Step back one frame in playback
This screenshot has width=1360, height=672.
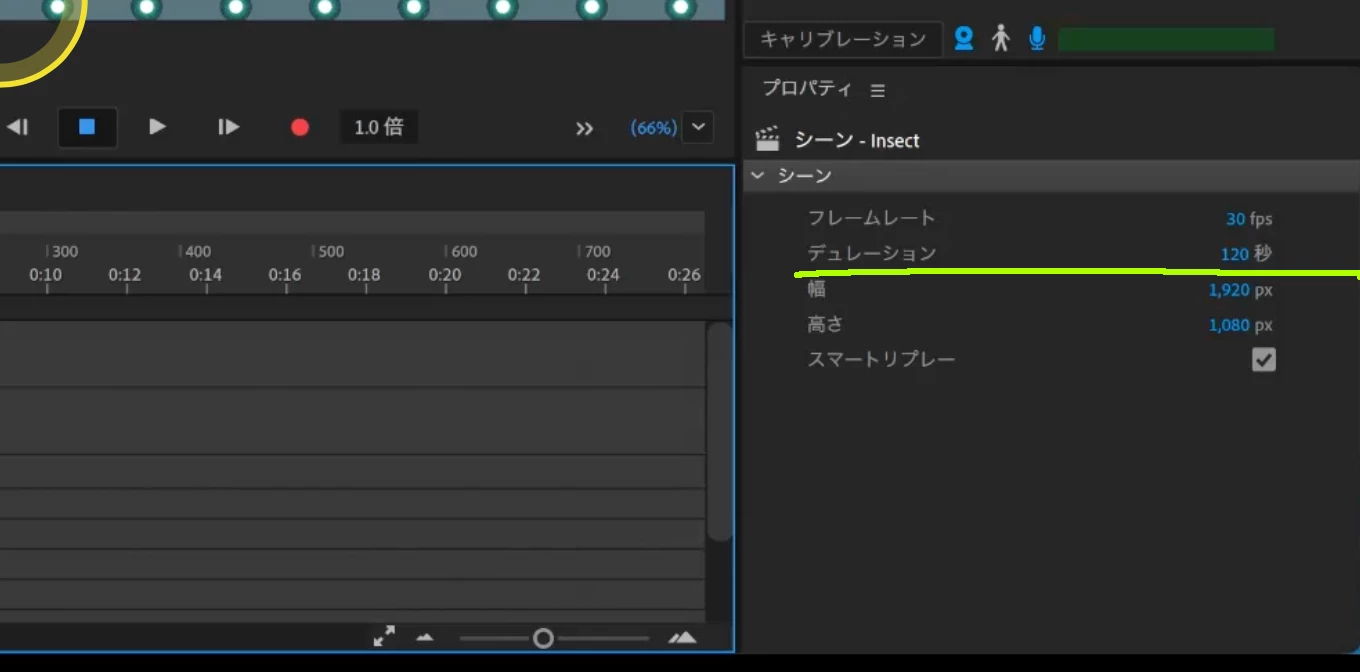point(18,127)
